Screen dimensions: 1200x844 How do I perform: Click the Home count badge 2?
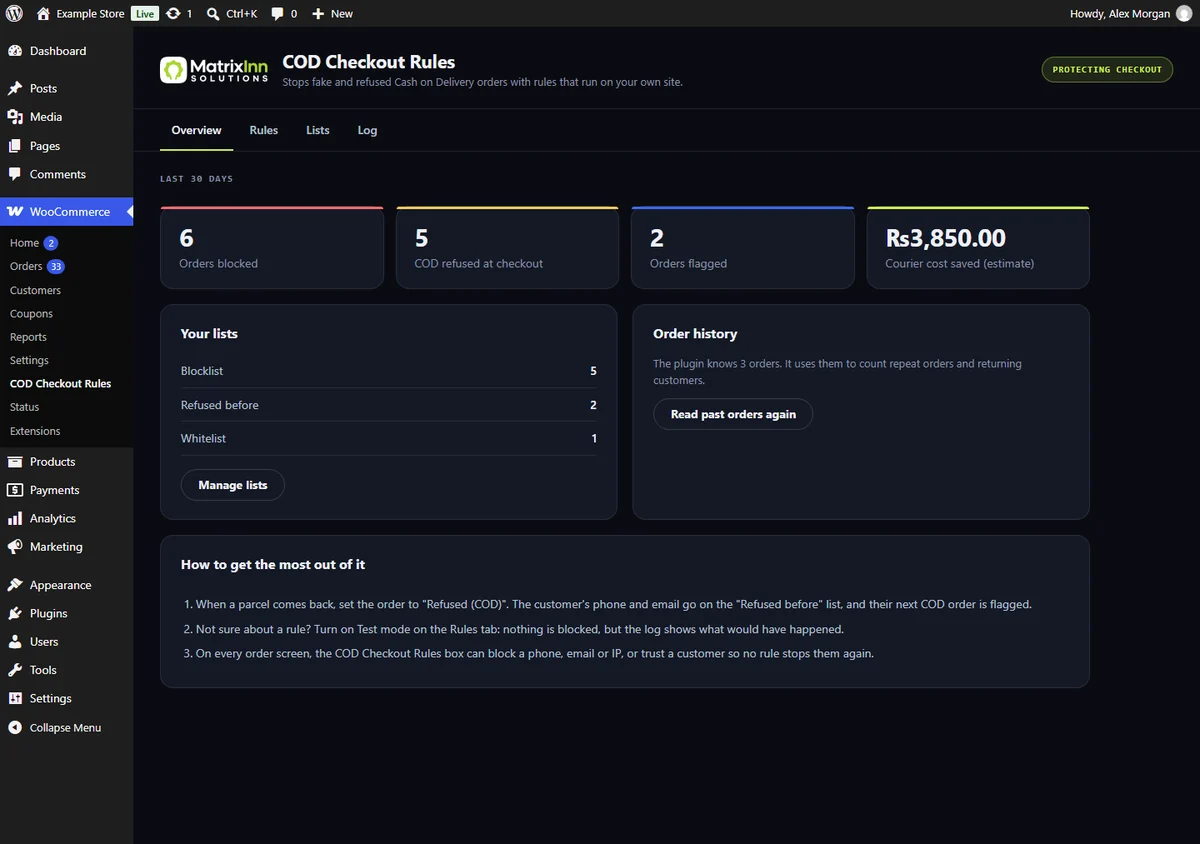[x=51, y=243]
